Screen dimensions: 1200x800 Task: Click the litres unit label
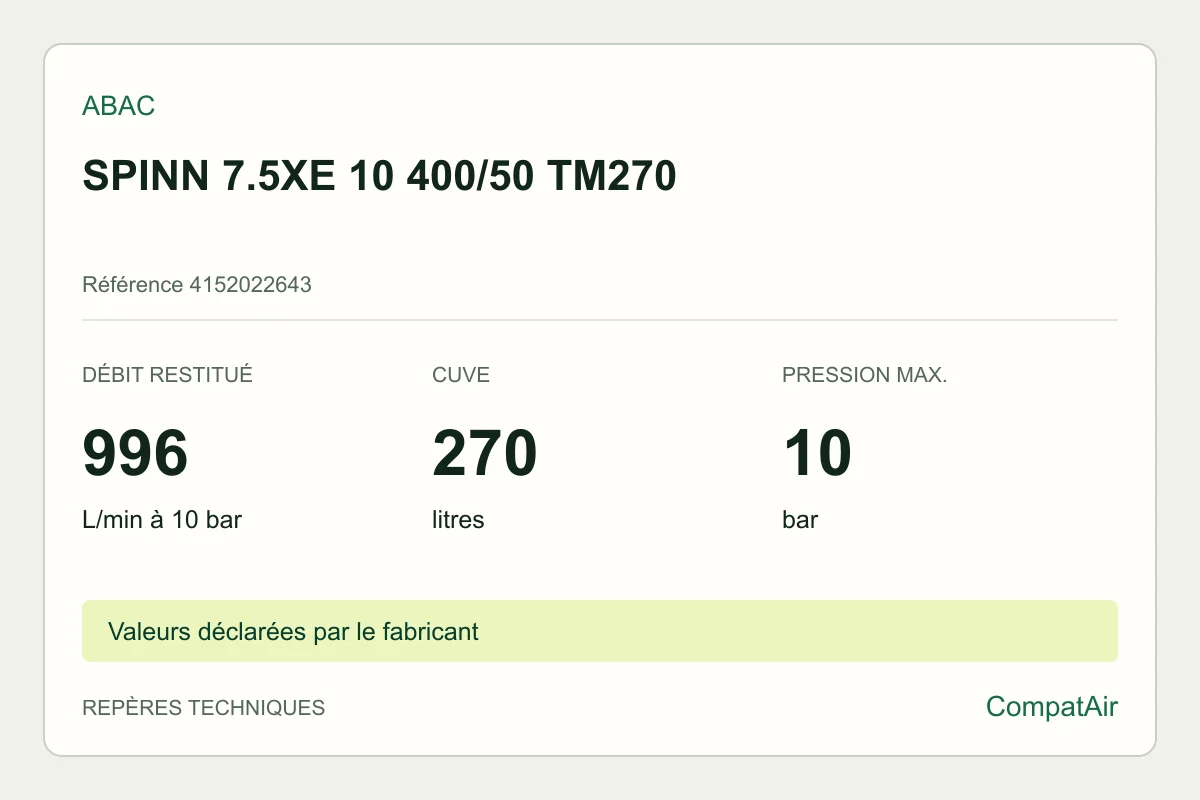458,520
